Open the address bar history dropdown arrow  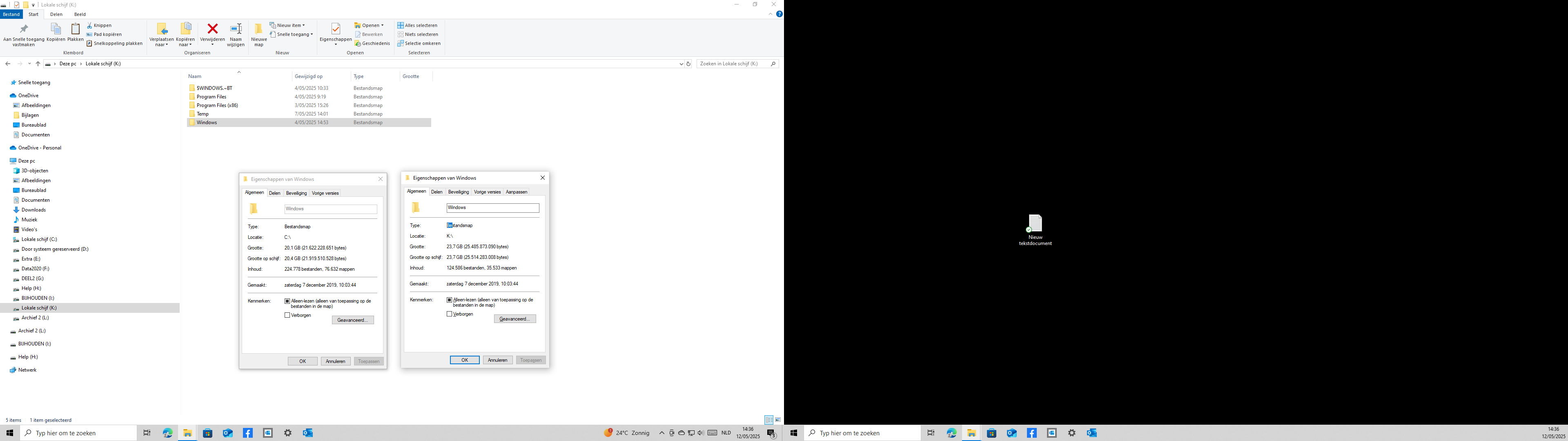(x=681, y=63)
